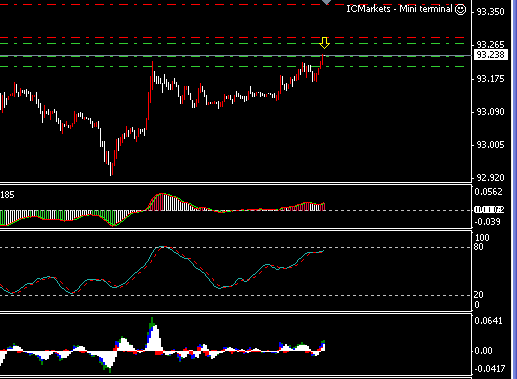Click the blue vertical scrollbar at right edge
517x379 pixels.
(514, 189)
